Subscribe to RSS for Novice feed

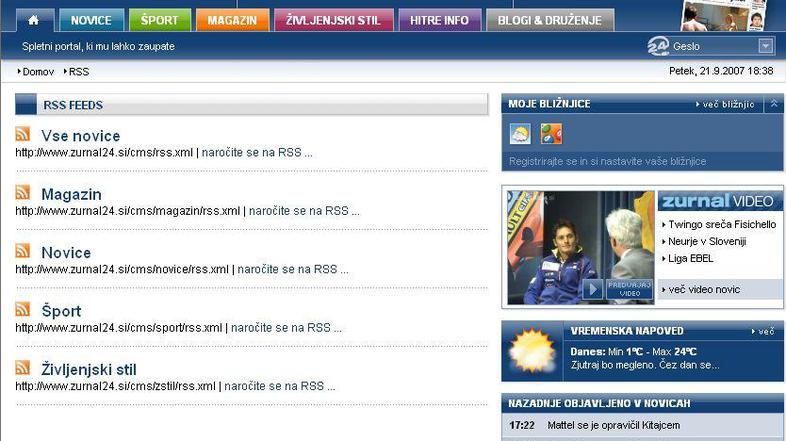click(x=293, y=269)
